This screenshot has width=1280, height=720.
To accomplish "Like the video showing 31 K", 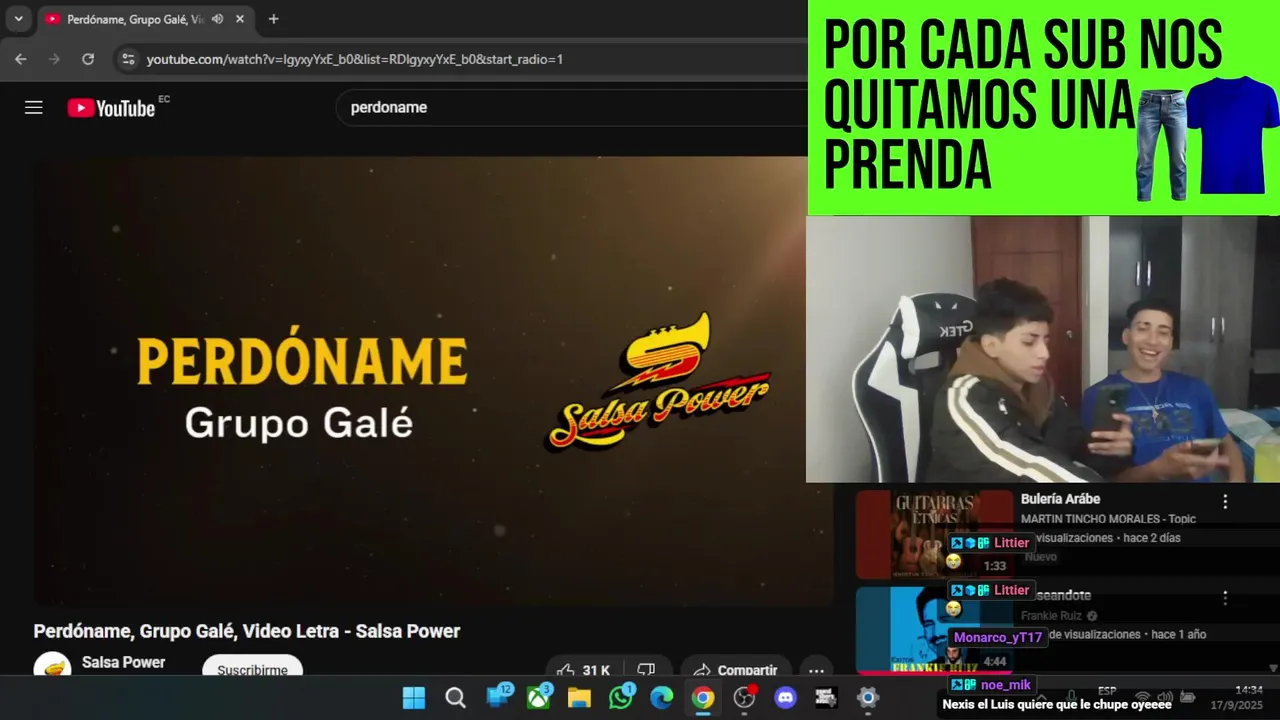I will (x=584, y=669).
